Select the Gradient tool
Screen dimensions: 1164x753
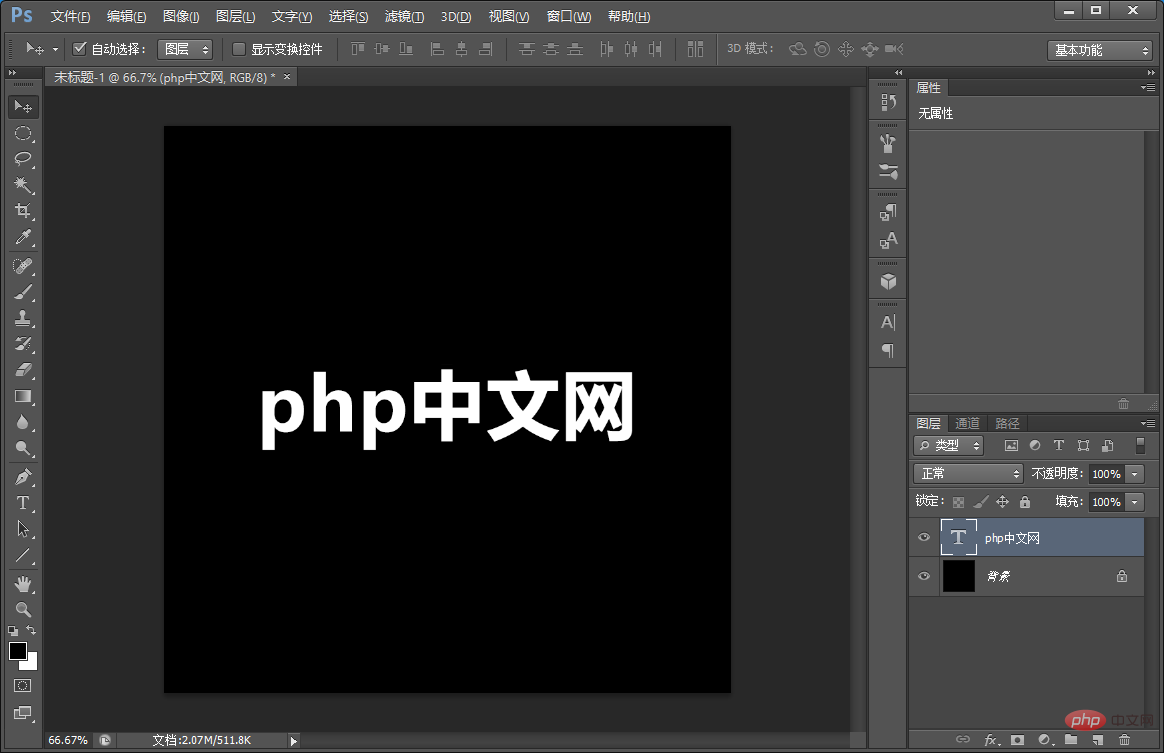tap(23, 396)
